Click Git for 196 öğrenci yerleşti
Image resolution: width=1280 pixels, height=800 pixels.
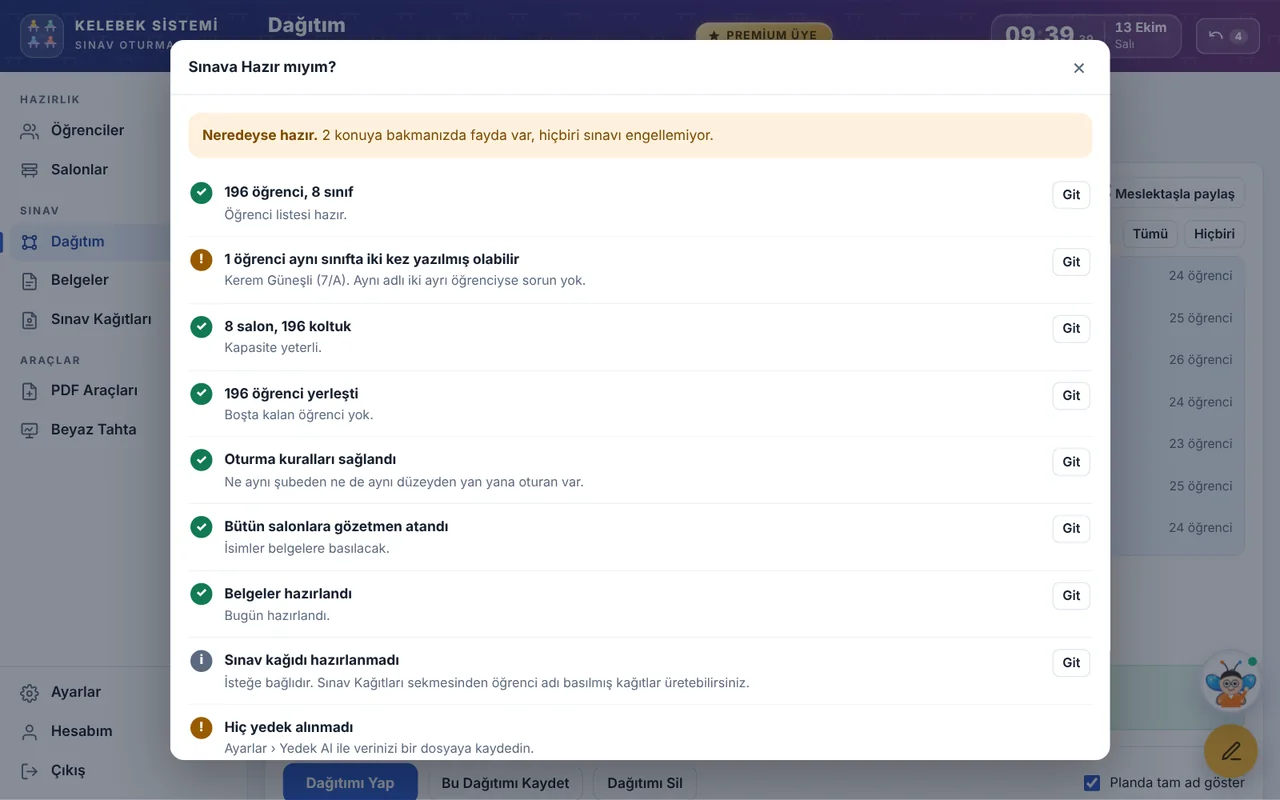click(1071, 396)
